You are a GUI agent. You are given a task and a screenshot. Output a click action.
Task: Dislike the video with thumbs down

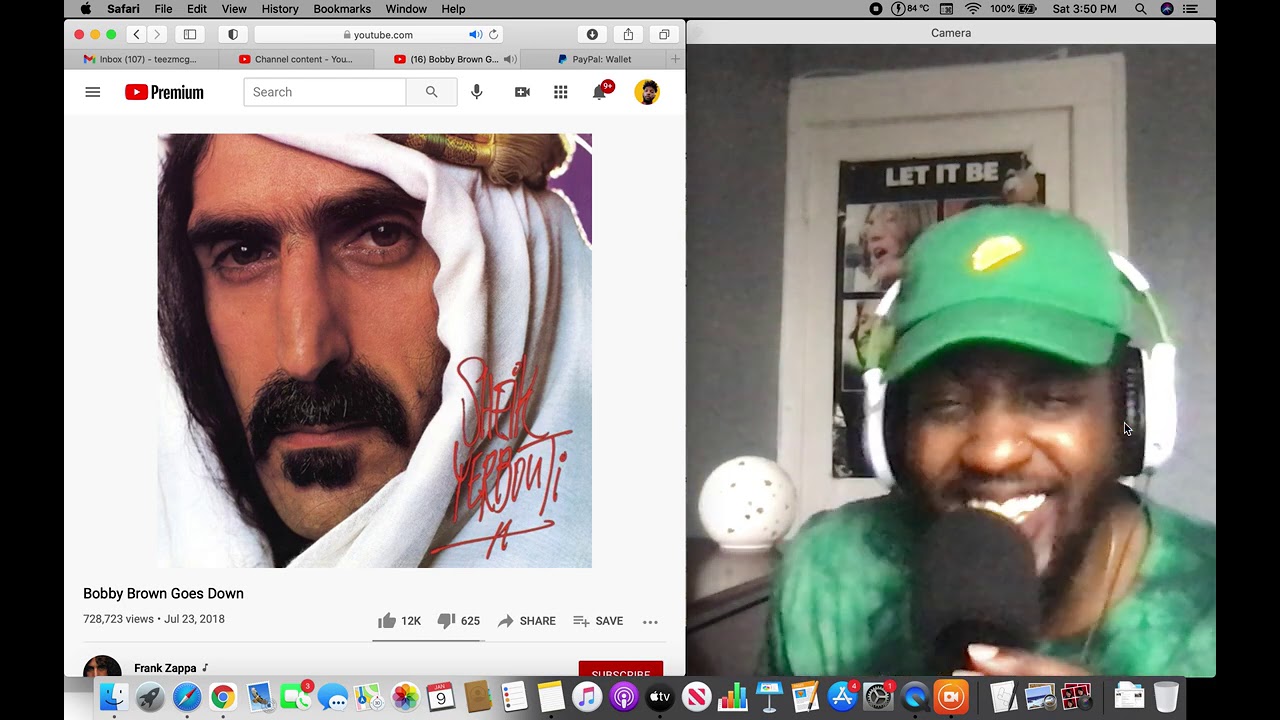point(458,621)
